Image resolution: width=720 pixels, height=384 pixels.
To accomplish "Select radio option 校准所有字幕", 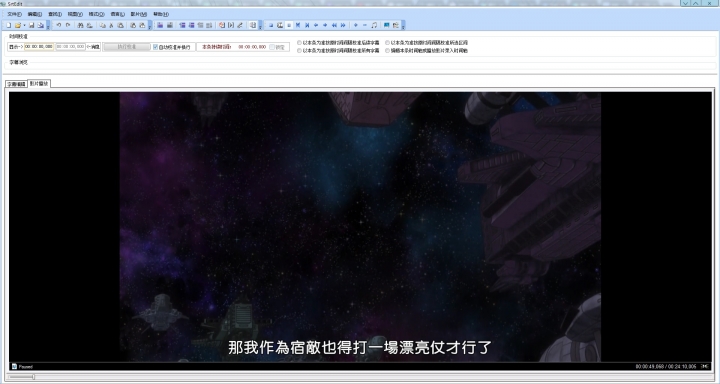I will click(299, 51).
